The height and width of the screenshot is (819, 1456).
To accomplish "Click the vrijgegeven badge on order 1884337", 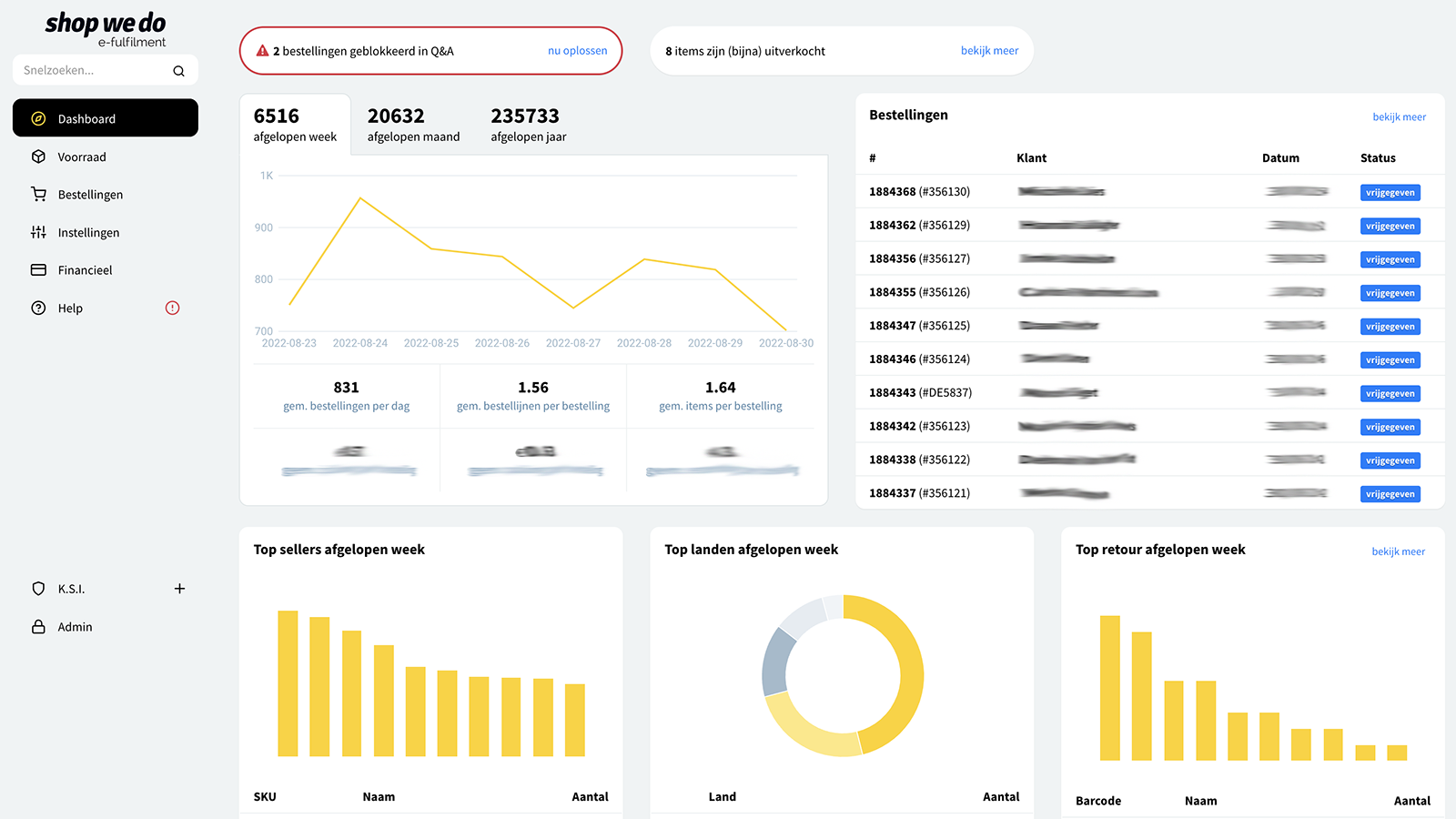I will tap(1390, 494).
